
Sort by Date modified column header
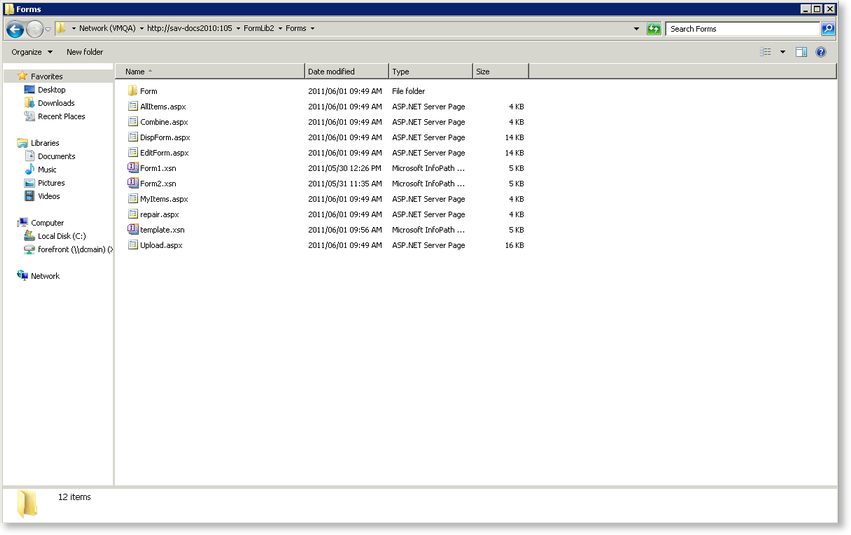click(347, 72)
